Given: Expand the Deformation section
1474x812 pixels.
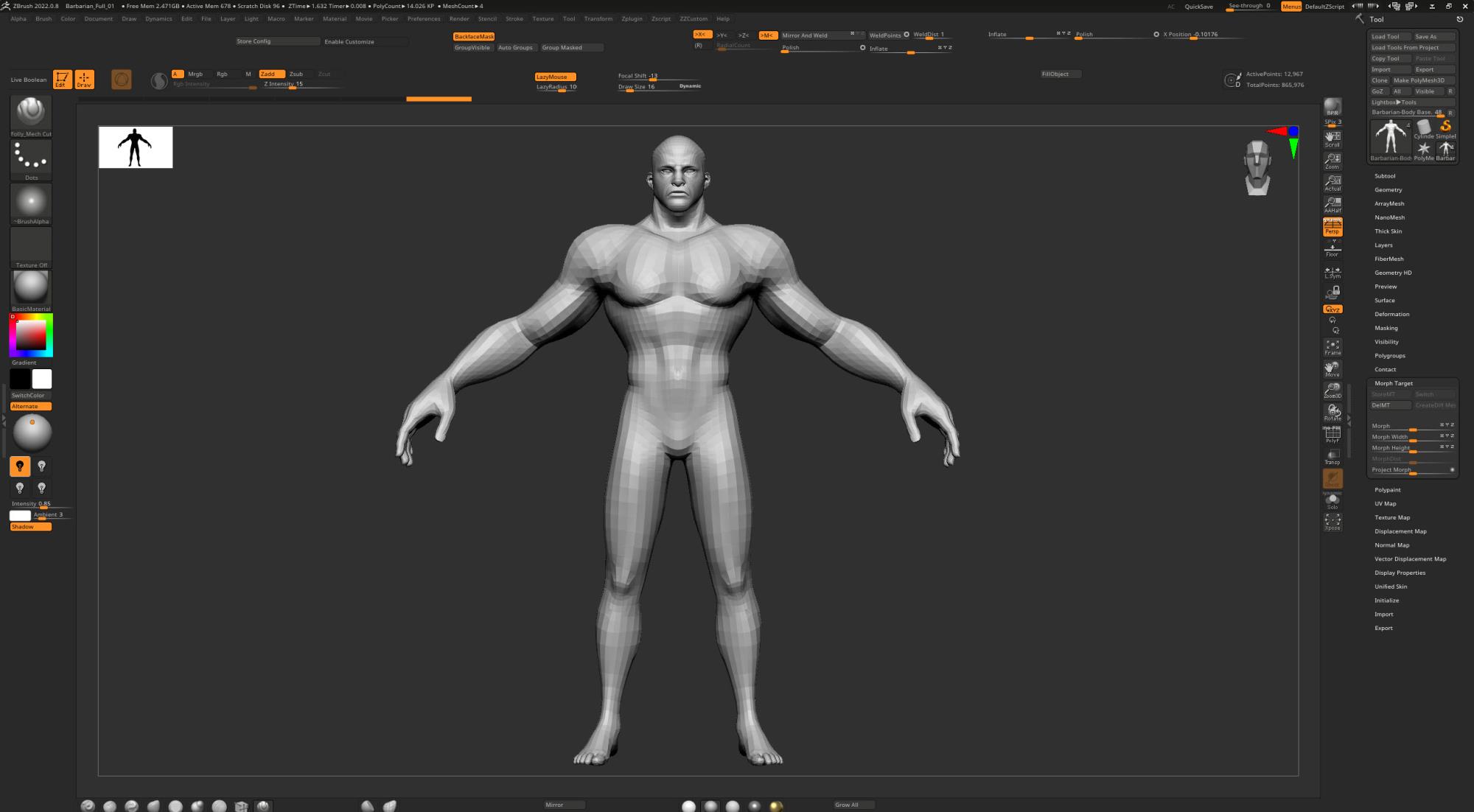Looking at the screenshot, I should click(x=1391, y=315).
